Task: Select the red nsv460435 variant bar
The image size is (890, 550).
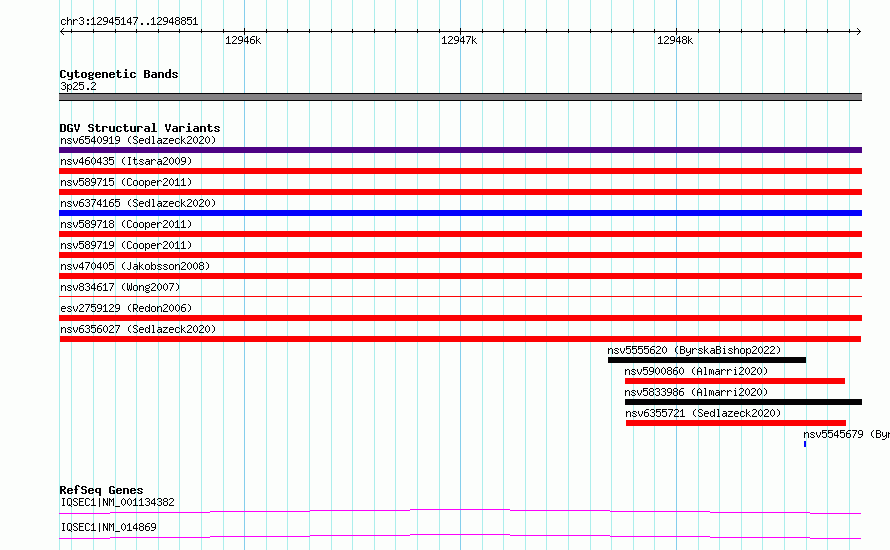Action: click(x=460, y=171)
